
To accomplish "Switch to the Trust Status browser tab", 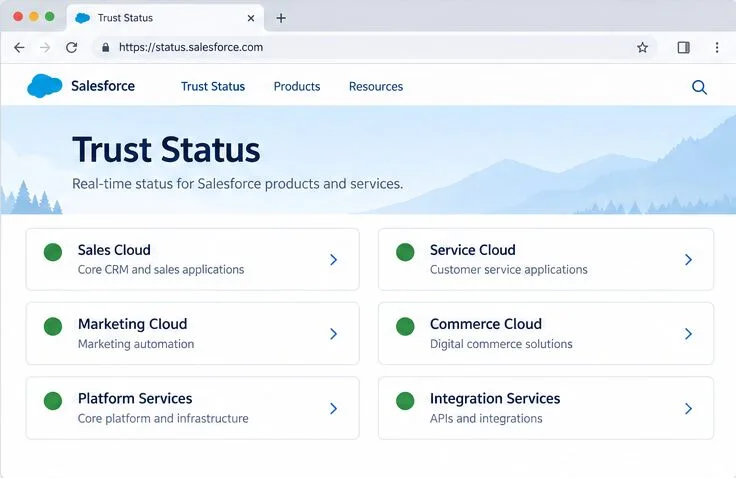I will tap(165, 18).
